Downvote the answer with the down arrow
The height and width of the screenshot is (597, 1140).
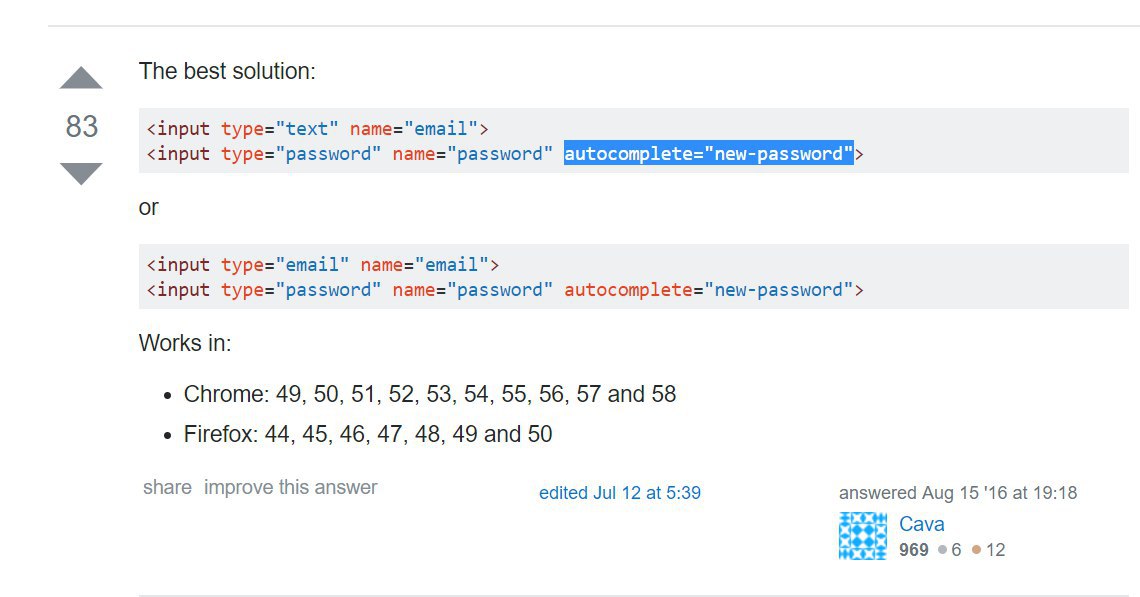[x=81, y=173]
